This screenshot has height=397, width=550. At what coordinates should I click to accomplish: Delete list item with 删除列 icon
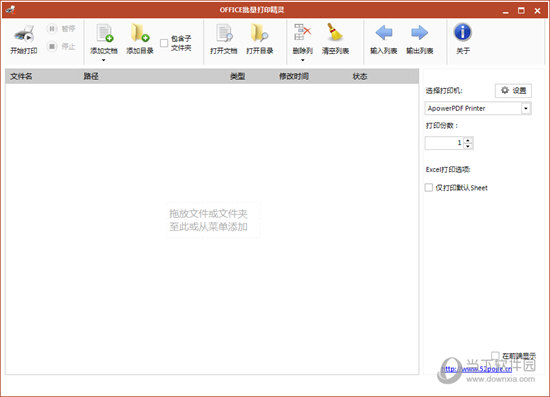[x=303, y=39]
